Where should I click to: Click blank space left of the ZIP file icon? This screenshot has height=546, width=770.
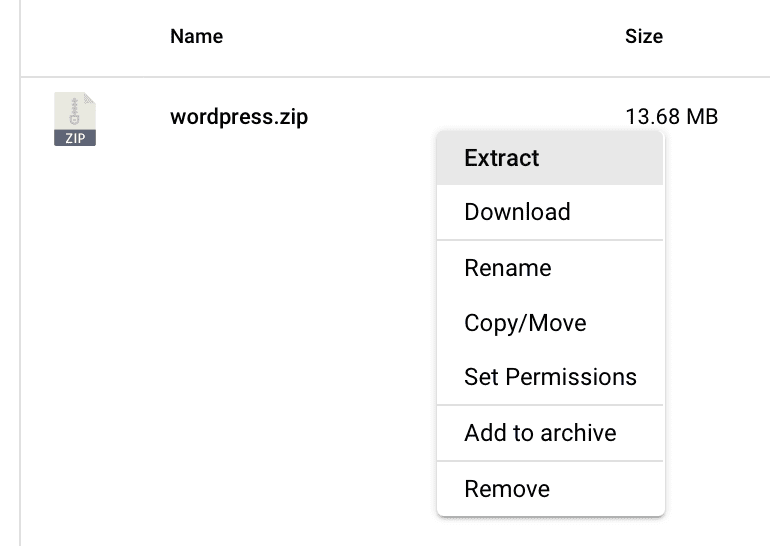click(37, 119)
